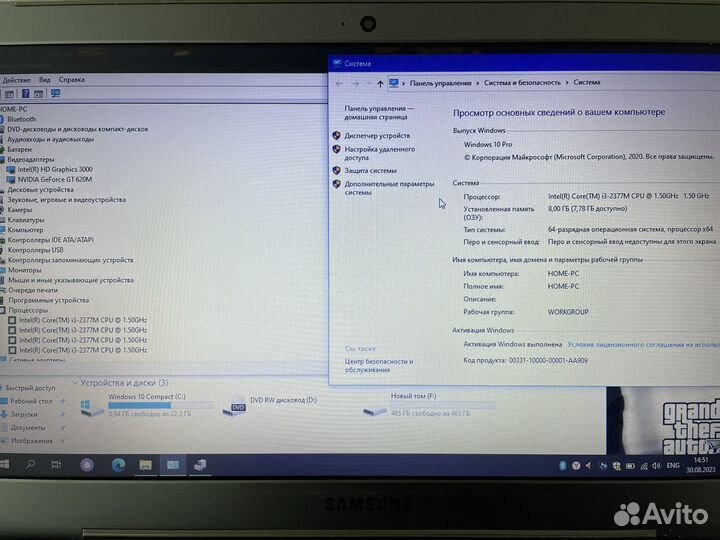The height and width of the screenshot is (540, 720).
Task: Select 'Рабочий стол' in Explorer sidebar
Action: 31,401
